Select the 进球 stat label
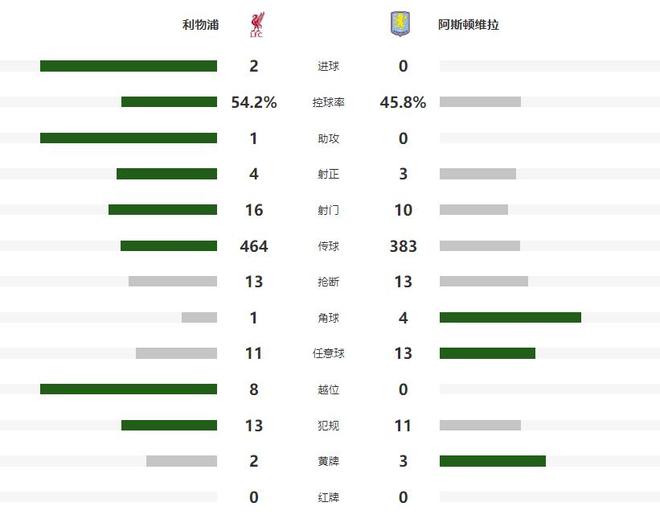 click(x=327, y=66)
